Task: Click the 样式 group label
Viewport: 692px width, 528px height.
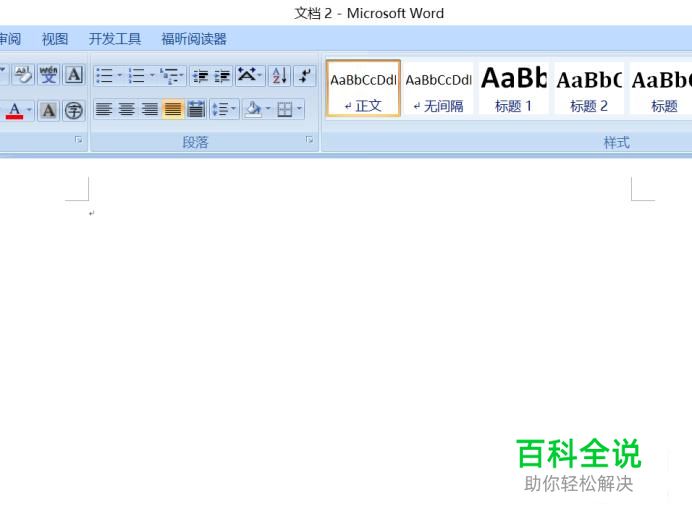Action: click(x=617, y=142)
